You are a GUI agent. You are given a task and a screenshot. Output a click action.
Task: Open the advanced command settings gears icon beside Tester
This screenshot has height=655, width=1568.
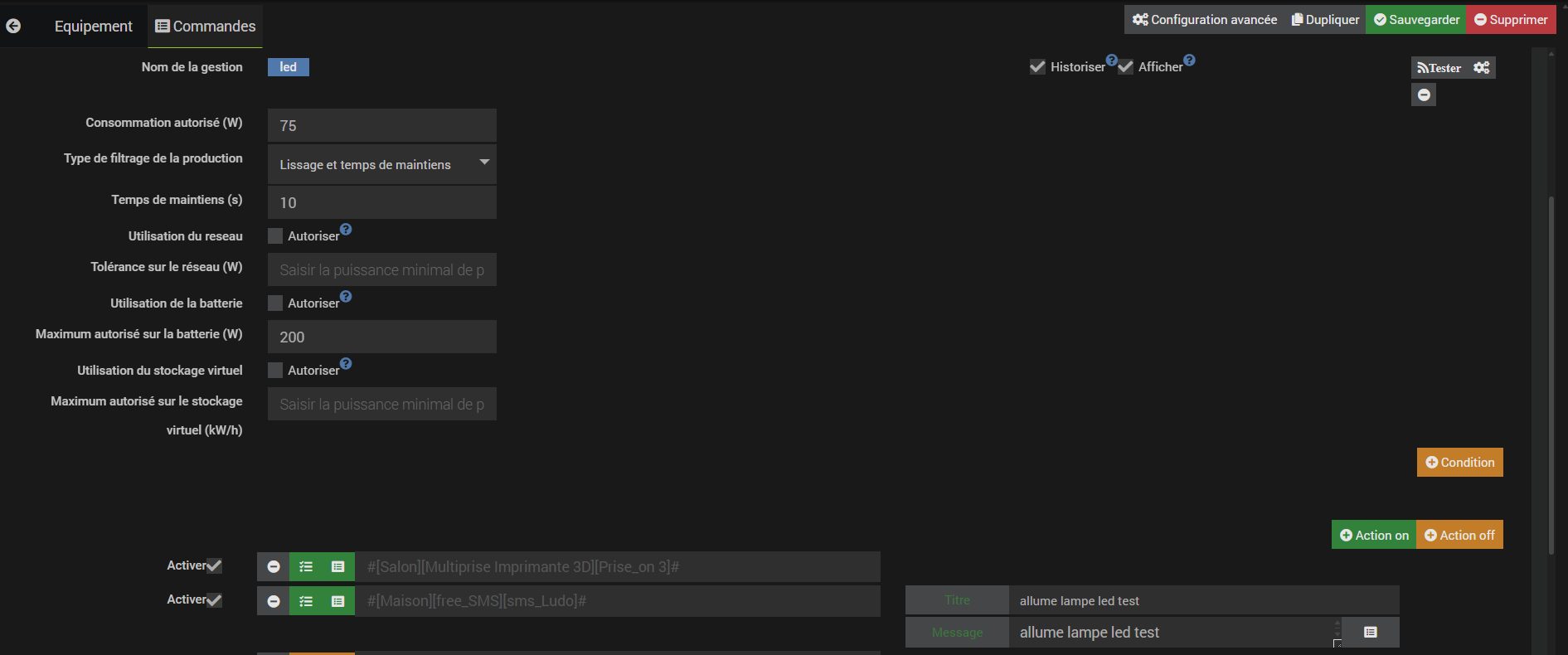pyautogui.click(x=1482, y=68)
